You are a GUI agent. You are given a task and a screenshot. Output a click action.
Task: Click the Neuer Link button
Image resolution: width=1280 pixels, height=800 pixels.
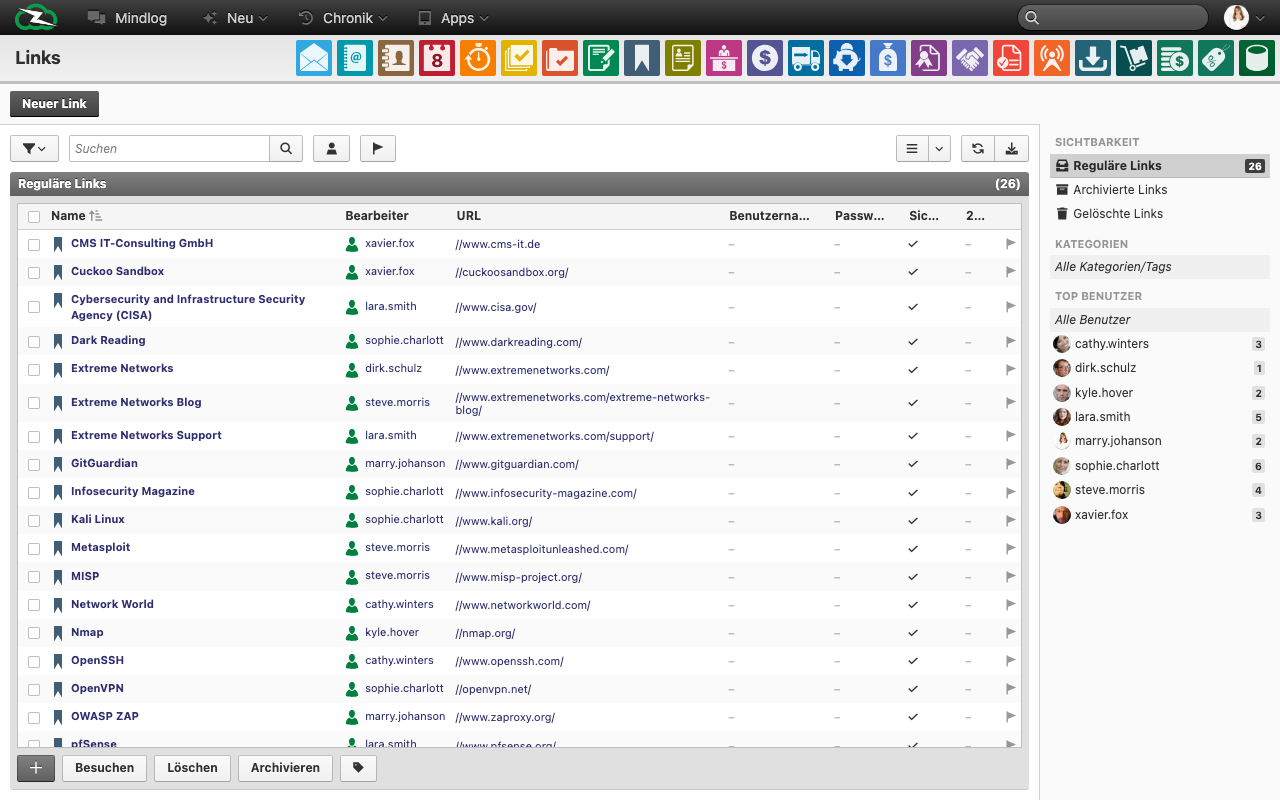coord(54,104)
